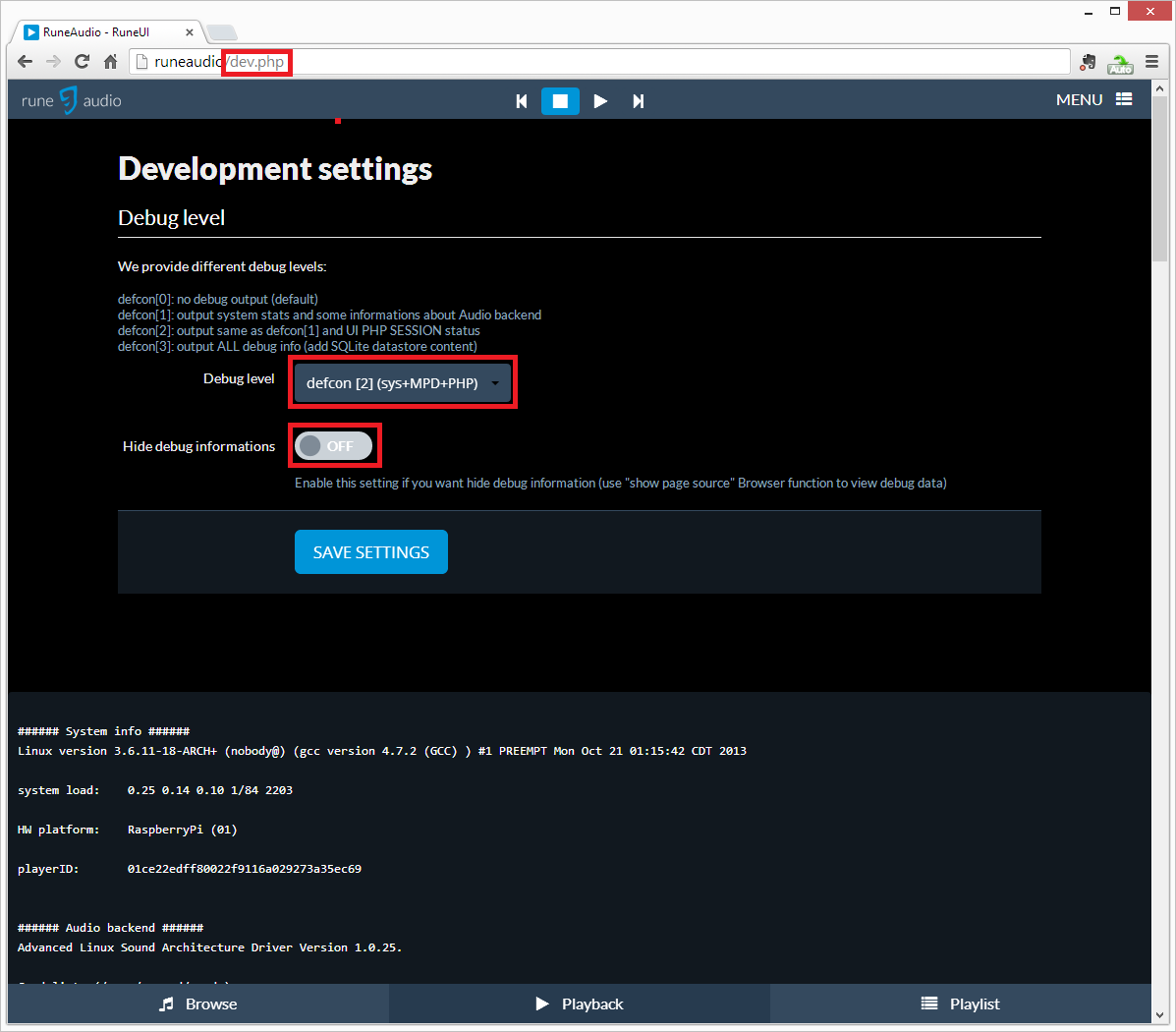Maximize the browser window
Screen dimensions: 1176x1032
1115,11
